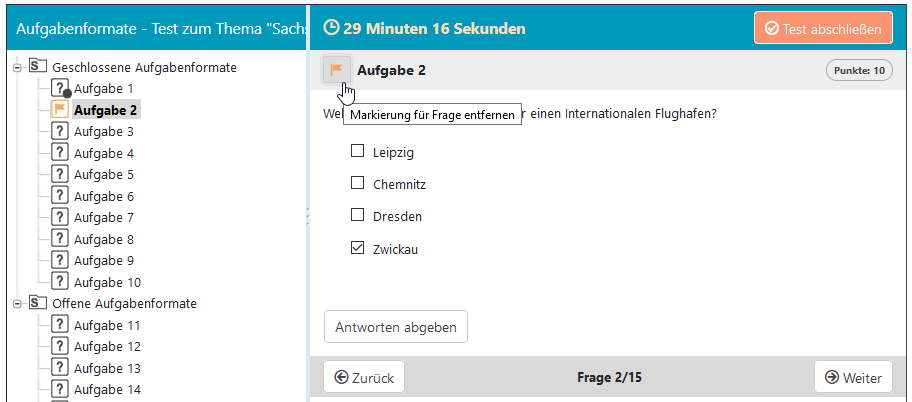Remove the flag marker on Aufgabe 2

coord(337,70)
